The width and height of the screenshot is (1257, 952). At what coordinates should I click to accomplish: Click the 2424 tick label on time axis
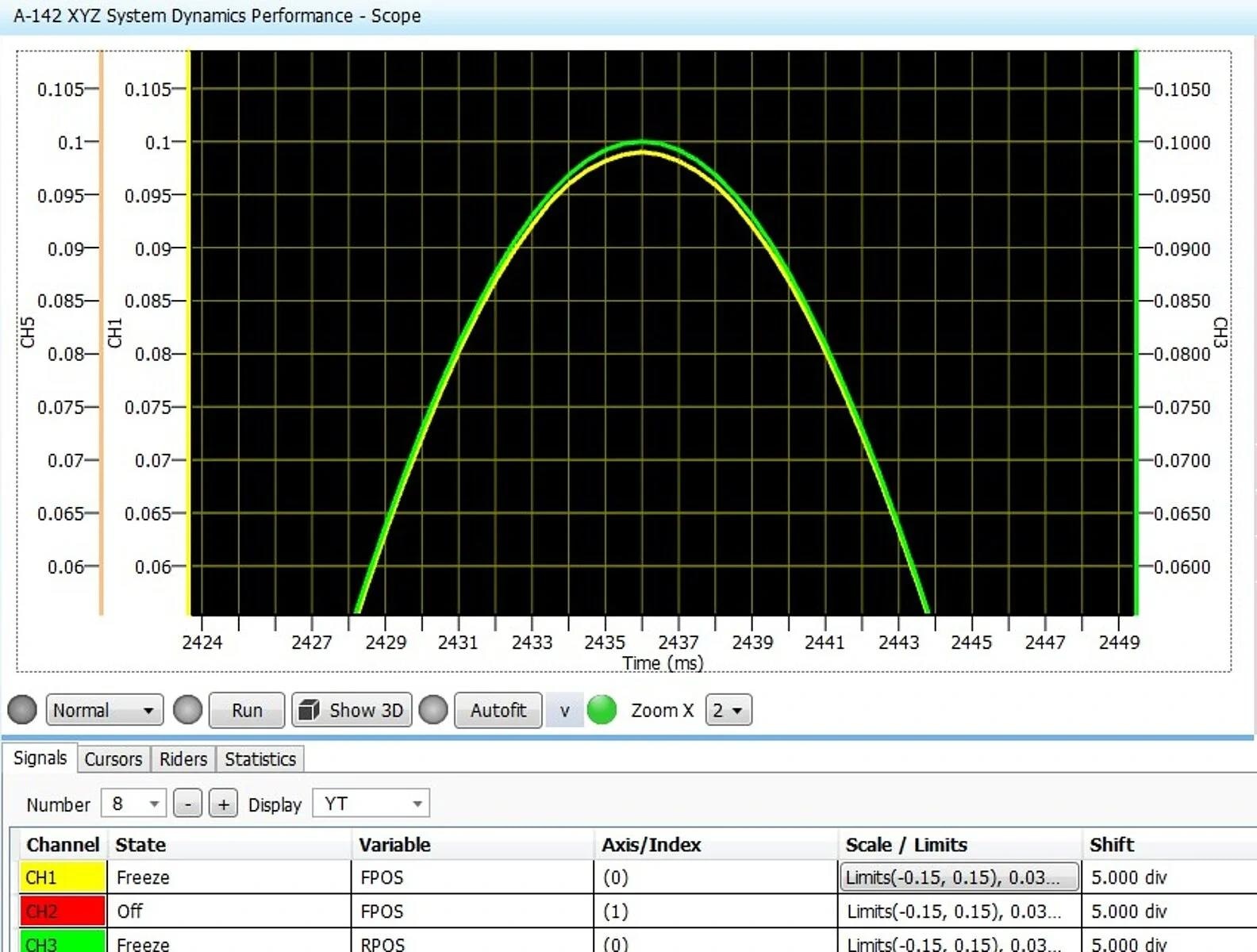202,642
